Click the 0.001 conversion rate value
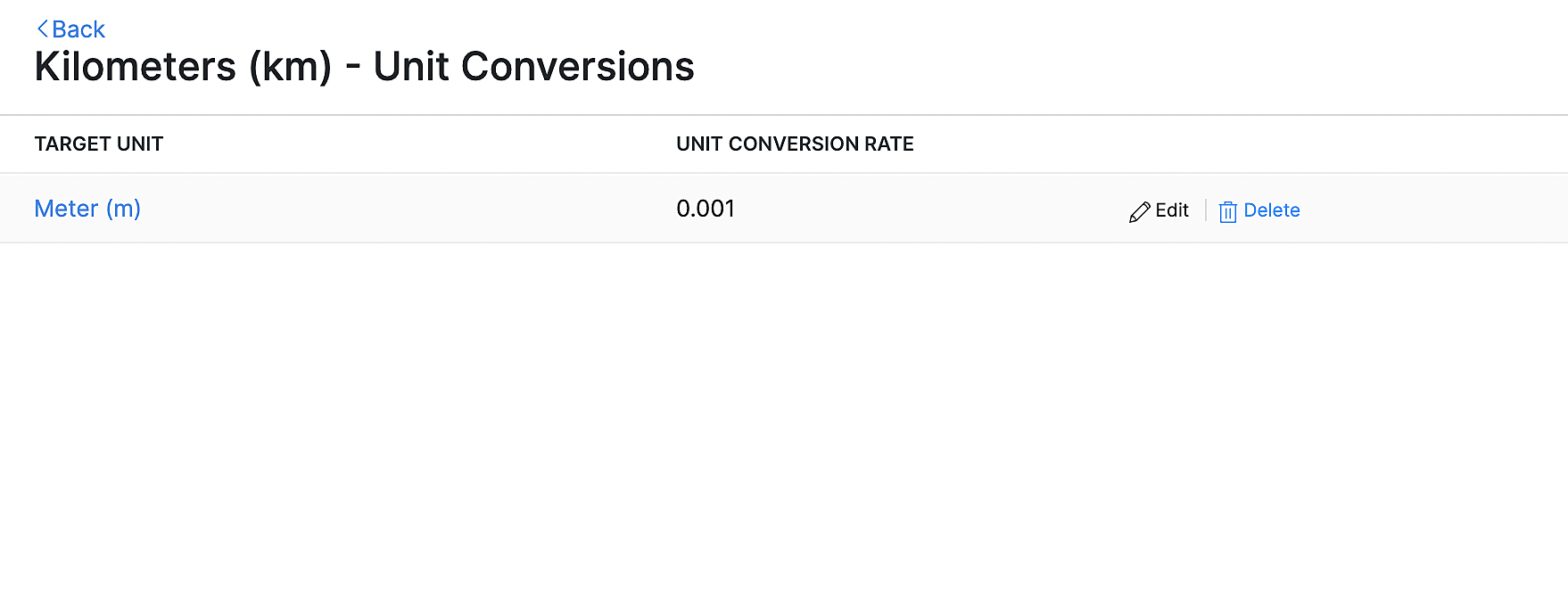Viewport: 1568px width, 608px height. (706, 209)
